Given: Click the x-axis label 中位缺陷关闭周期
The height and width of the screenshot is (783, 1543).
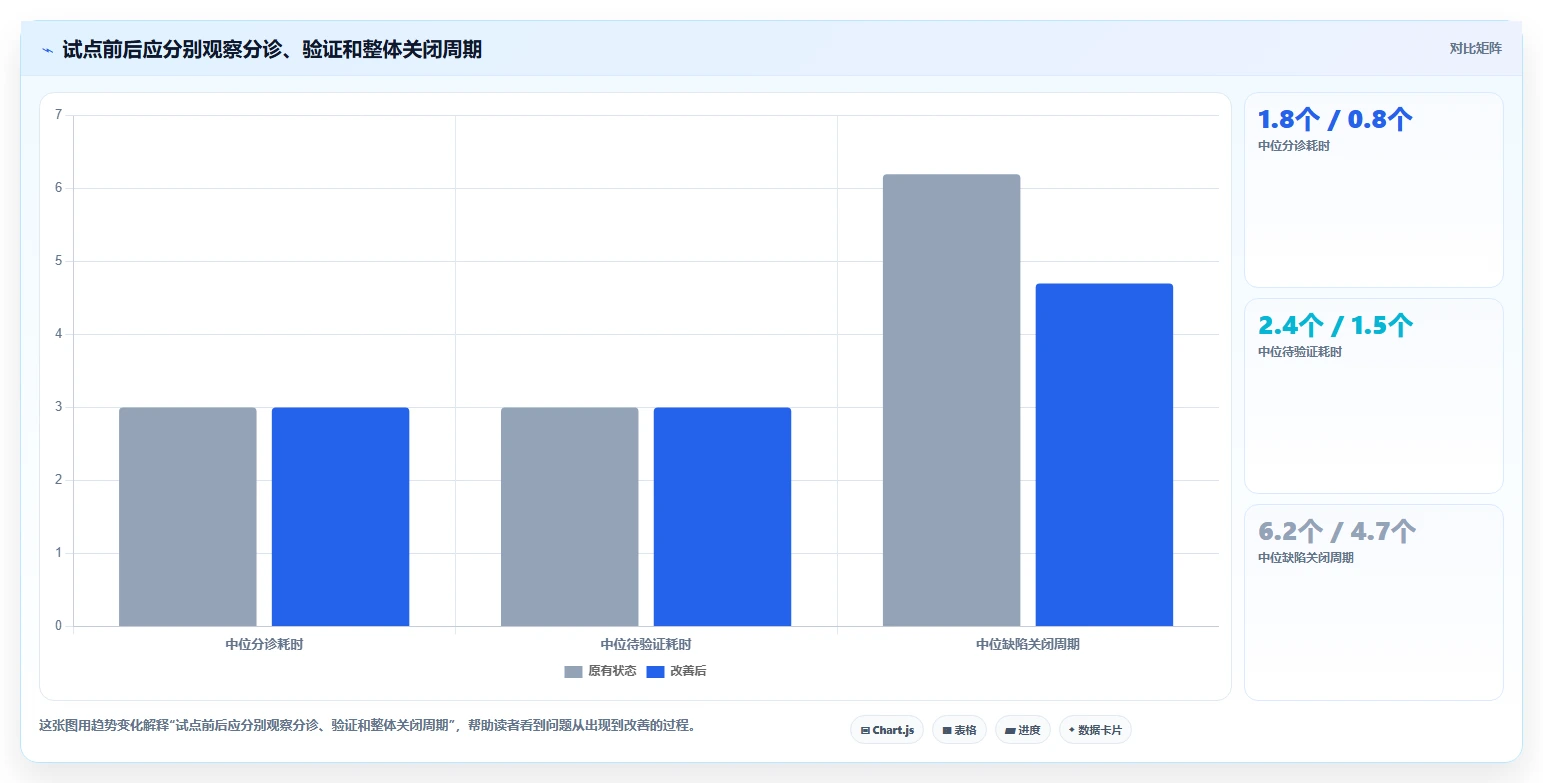Looking at the screenshot, I should (x=1028, y=645).
